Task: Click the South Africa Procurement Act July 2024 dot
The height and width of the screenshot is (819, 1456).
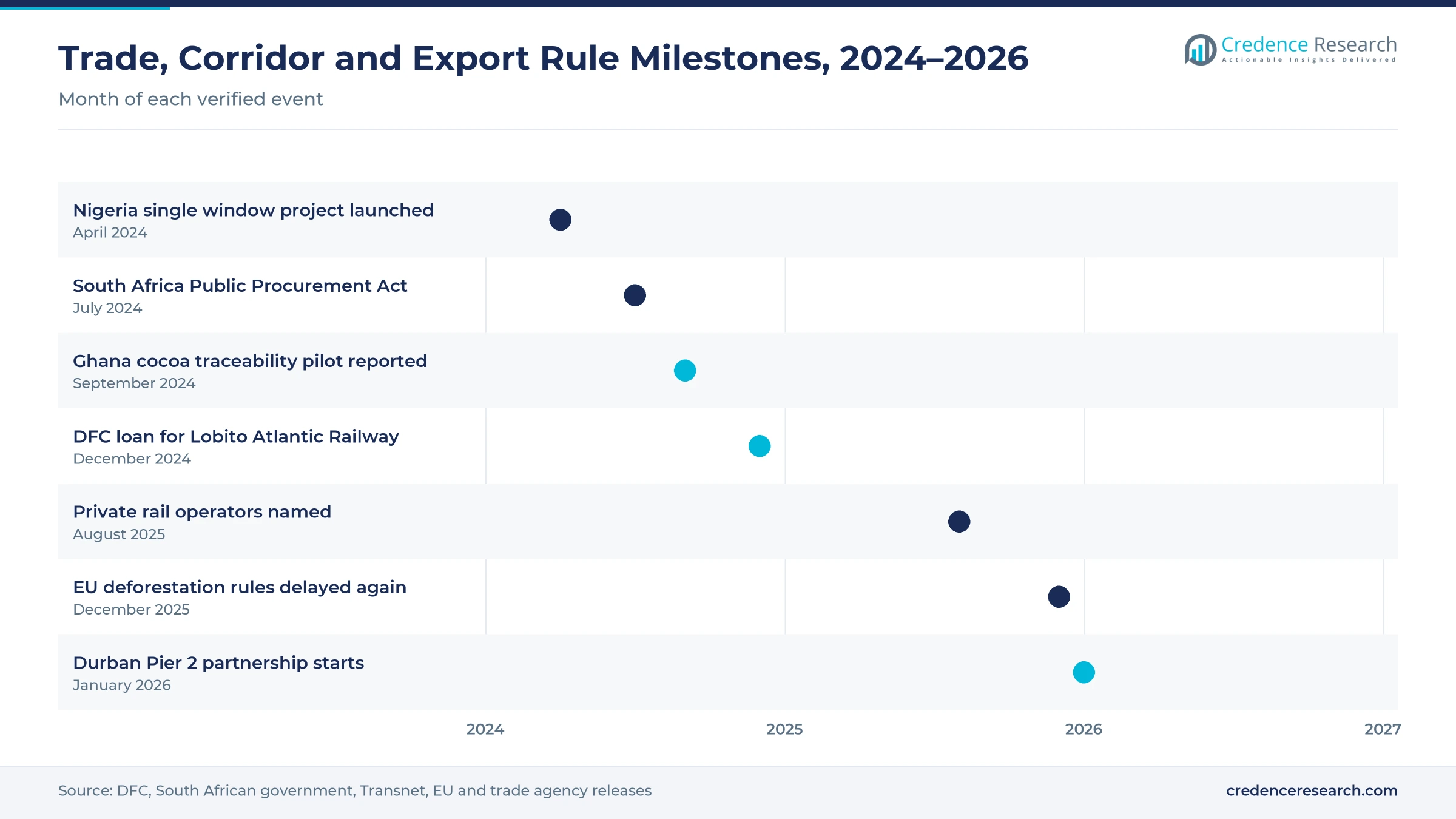Action: tap(635, 295)
